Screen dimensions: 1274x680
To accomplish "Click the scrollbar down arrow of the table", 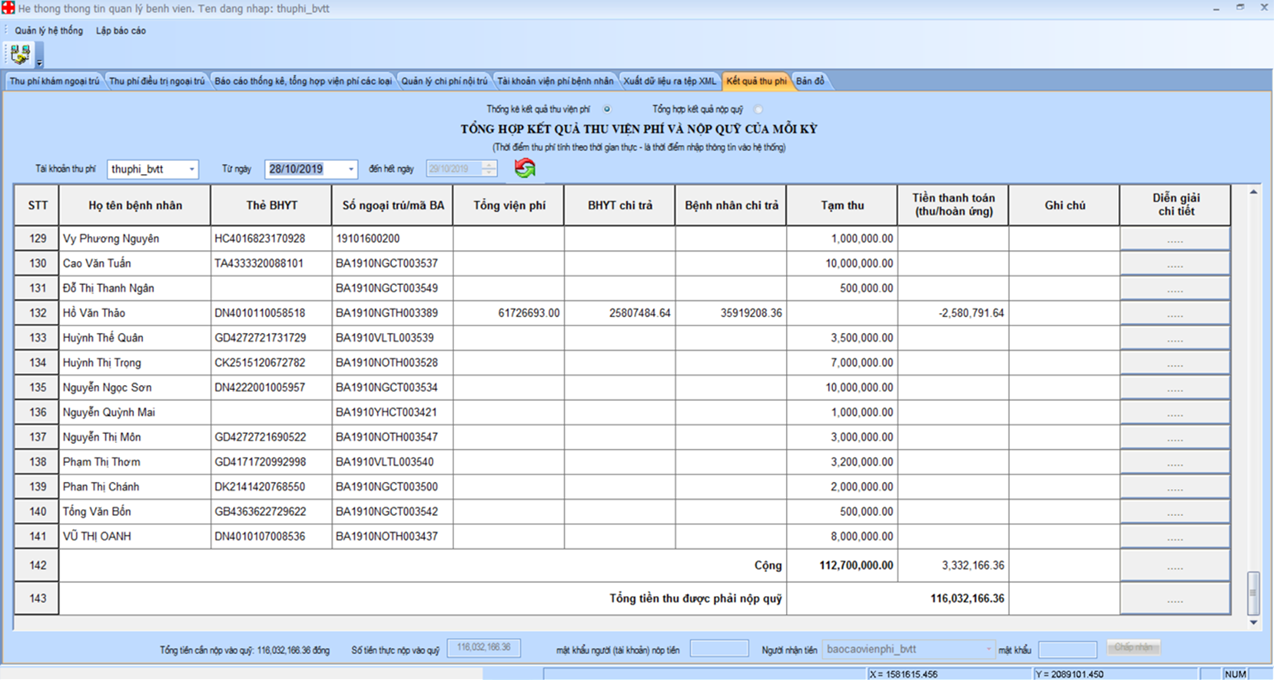I will (1254, 623).
